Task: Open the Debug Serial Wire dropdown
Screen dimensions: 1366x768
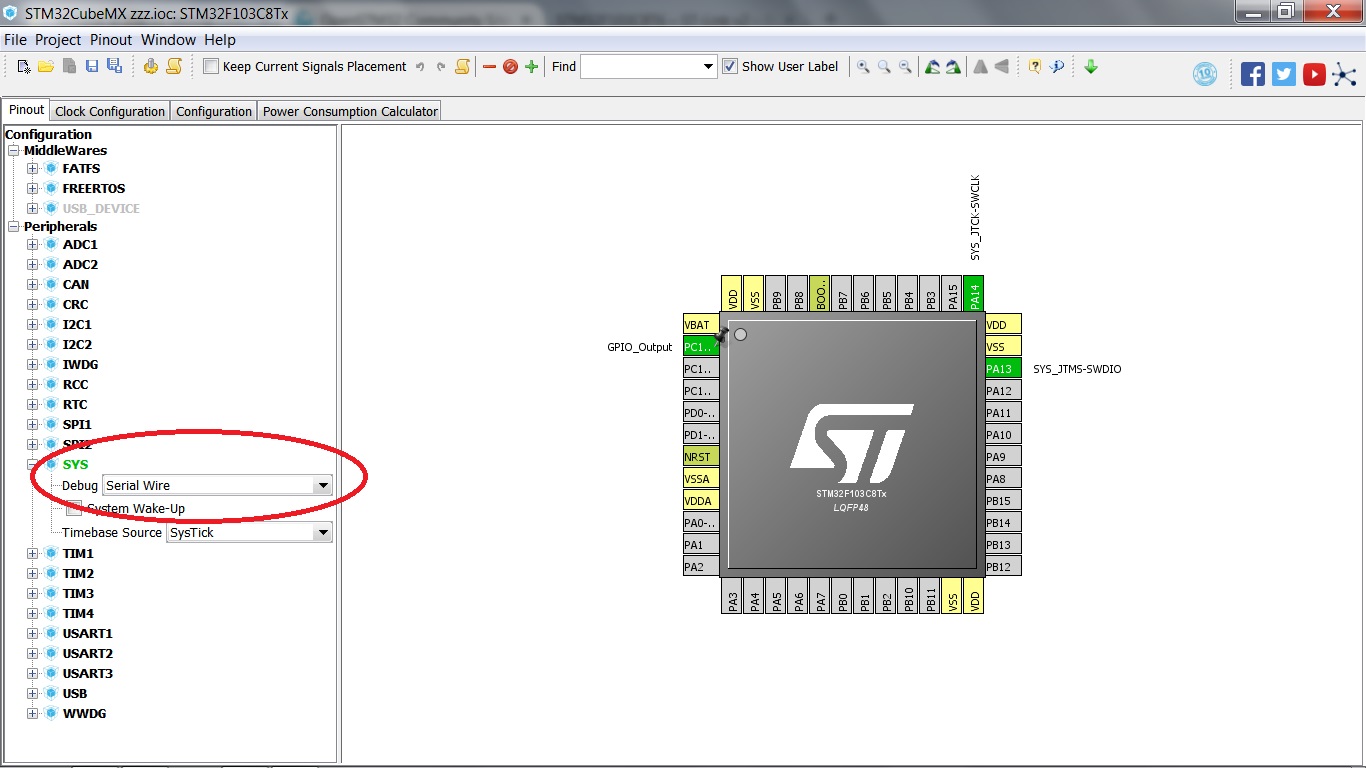Action: 322,485
